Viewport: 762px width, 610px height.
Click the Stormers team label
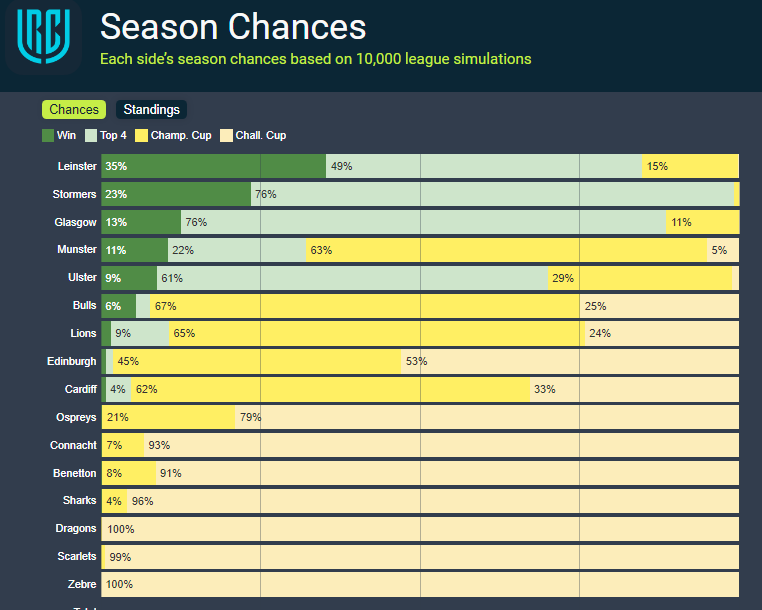click(75, 194)
